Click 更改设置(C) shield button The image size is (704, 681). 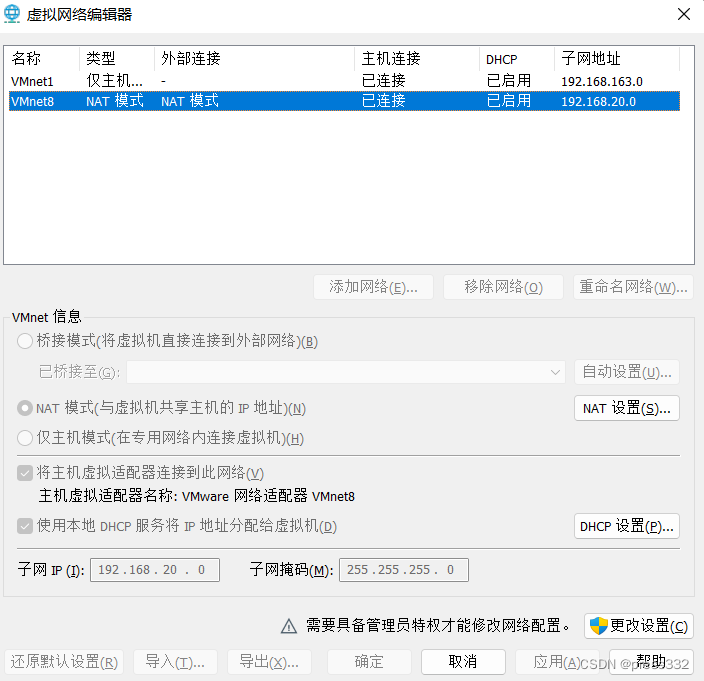[x=638, y=626]
